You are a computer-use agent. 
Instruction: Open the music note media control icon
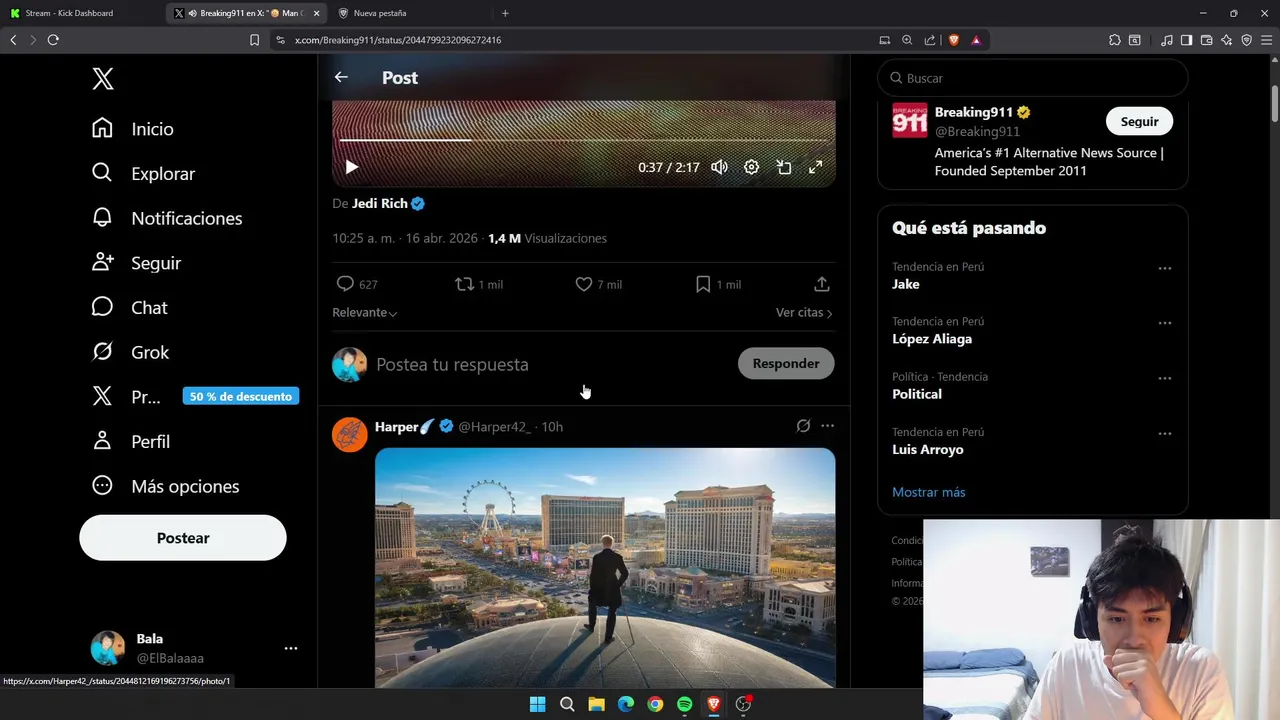click(x=1167, y=40)
